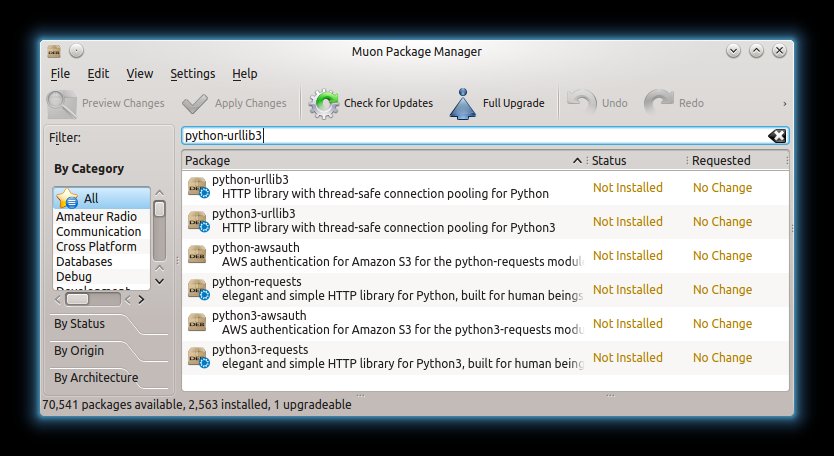Click the python-urllib3 package icon
834x456 pixels.
point(197,187)
